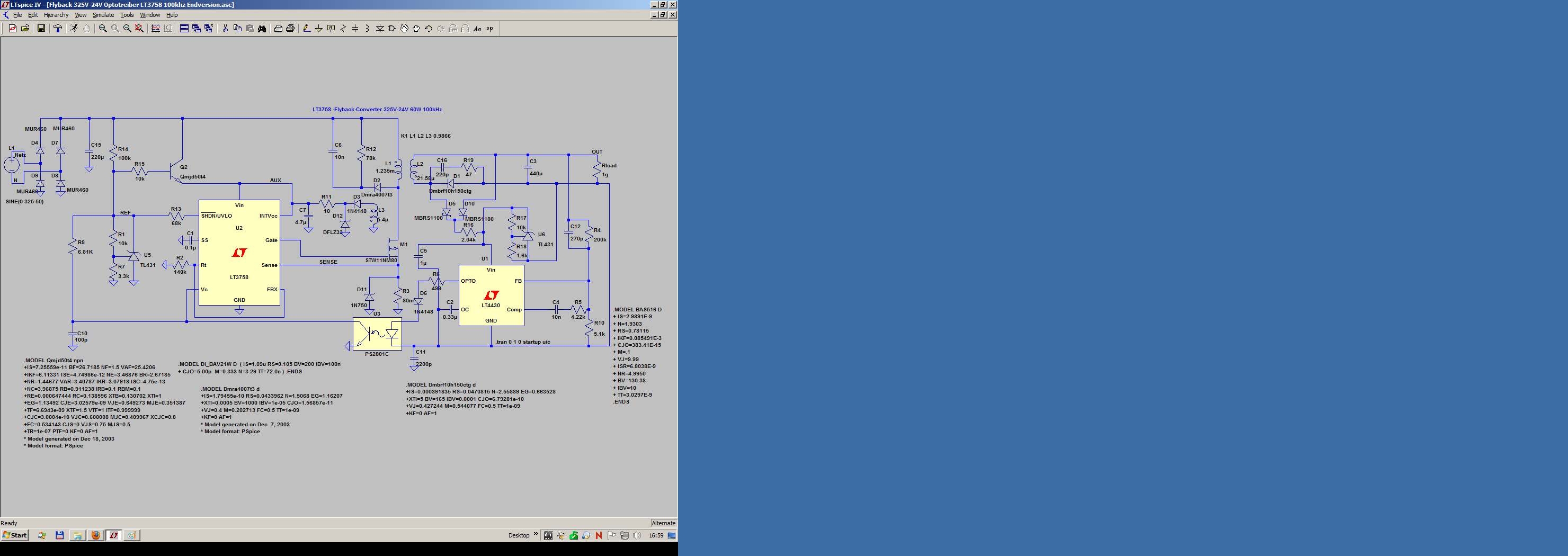Select the LT3758 U2 controller chip

[x=239, y=253]
